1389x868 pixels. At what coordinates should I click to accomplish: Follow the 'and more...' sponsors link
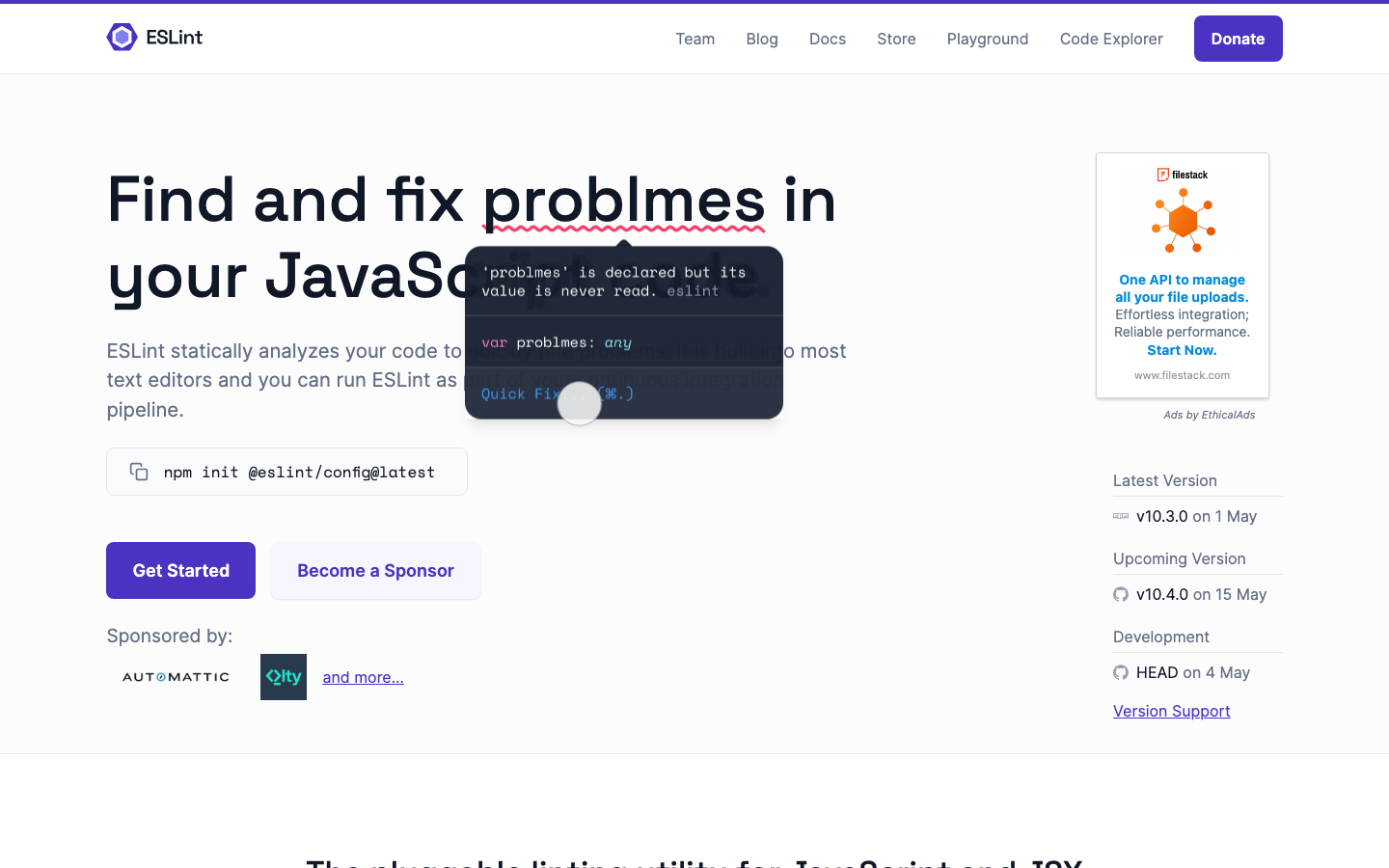(363, 677)
